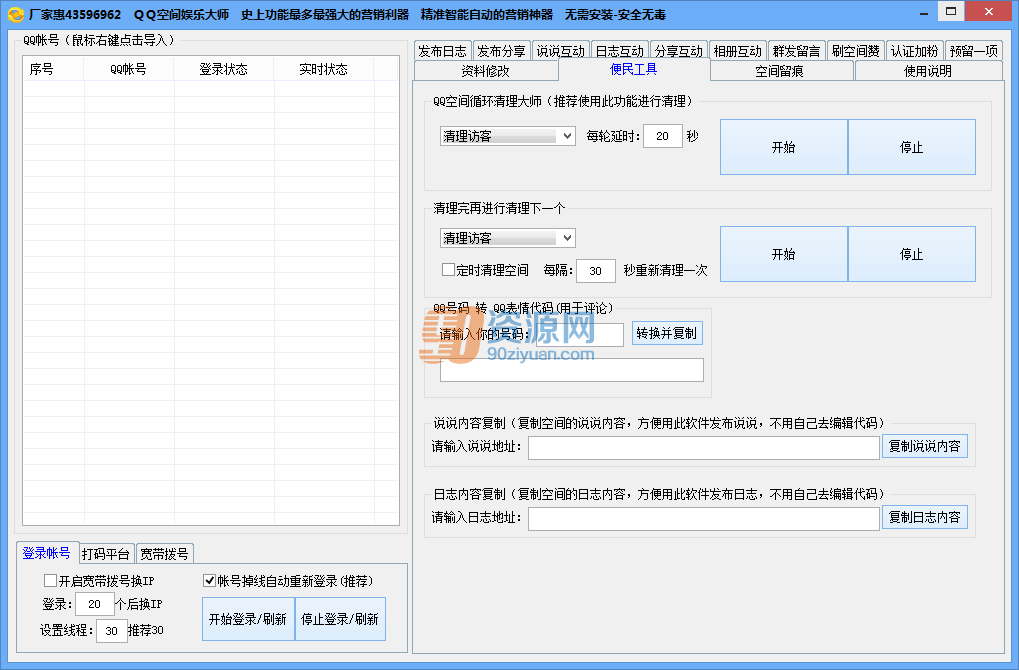Click 开始登录/刷新 button

pos(248,619)
